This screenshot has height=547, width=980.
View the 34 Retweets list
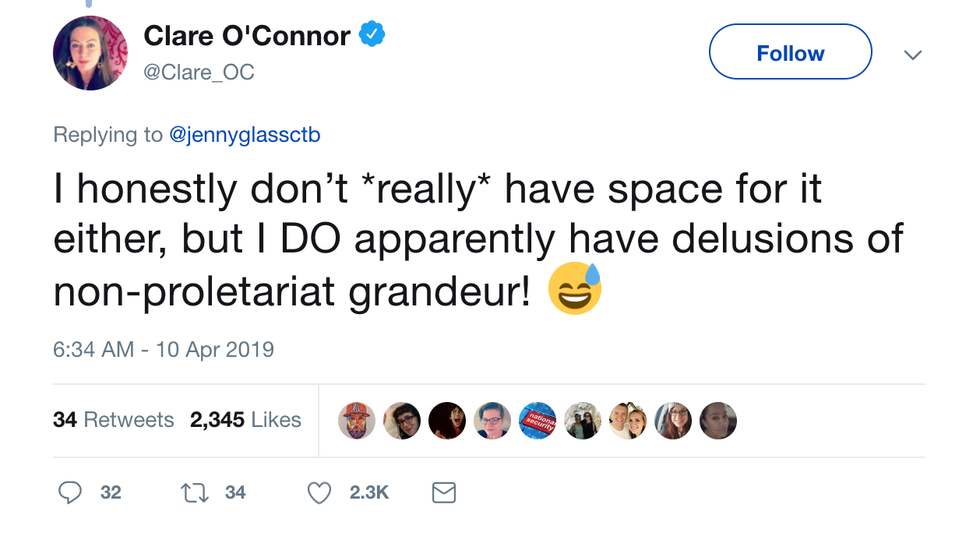point(113,420)
